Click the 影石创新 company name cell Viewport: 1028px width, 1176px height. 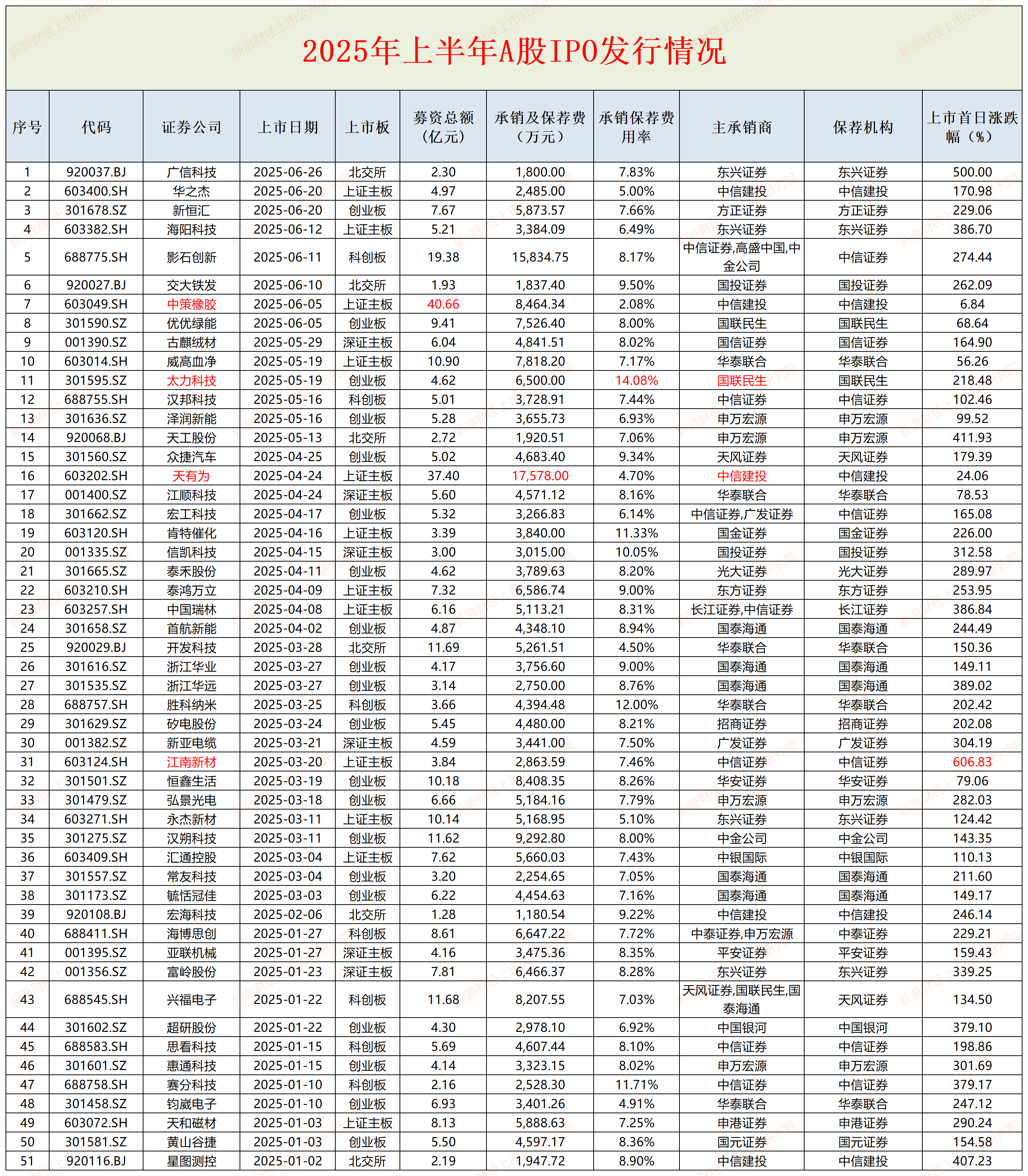pos(191,257)
